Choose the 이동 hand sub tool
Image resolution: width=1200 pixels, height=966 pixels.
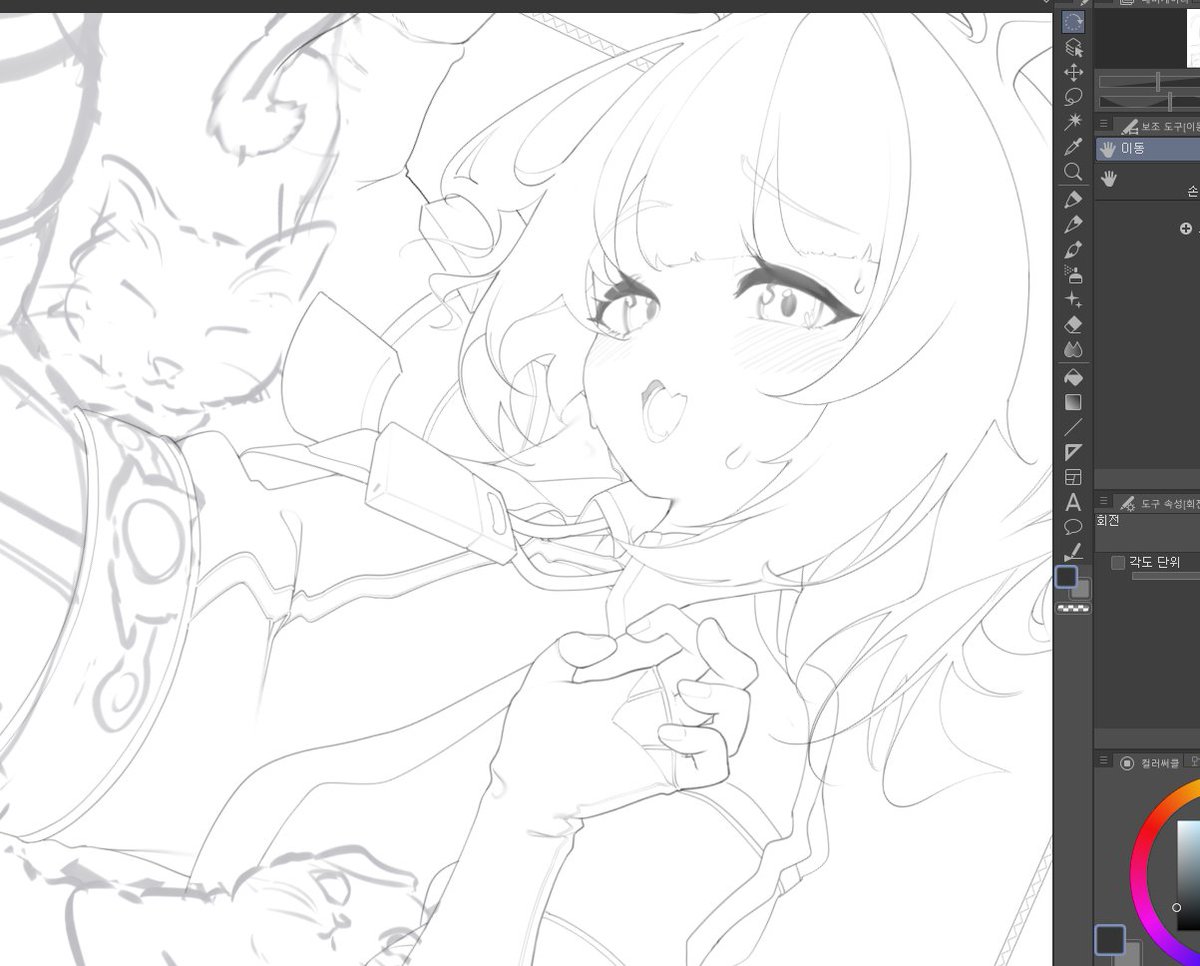tap(1148, 149)
